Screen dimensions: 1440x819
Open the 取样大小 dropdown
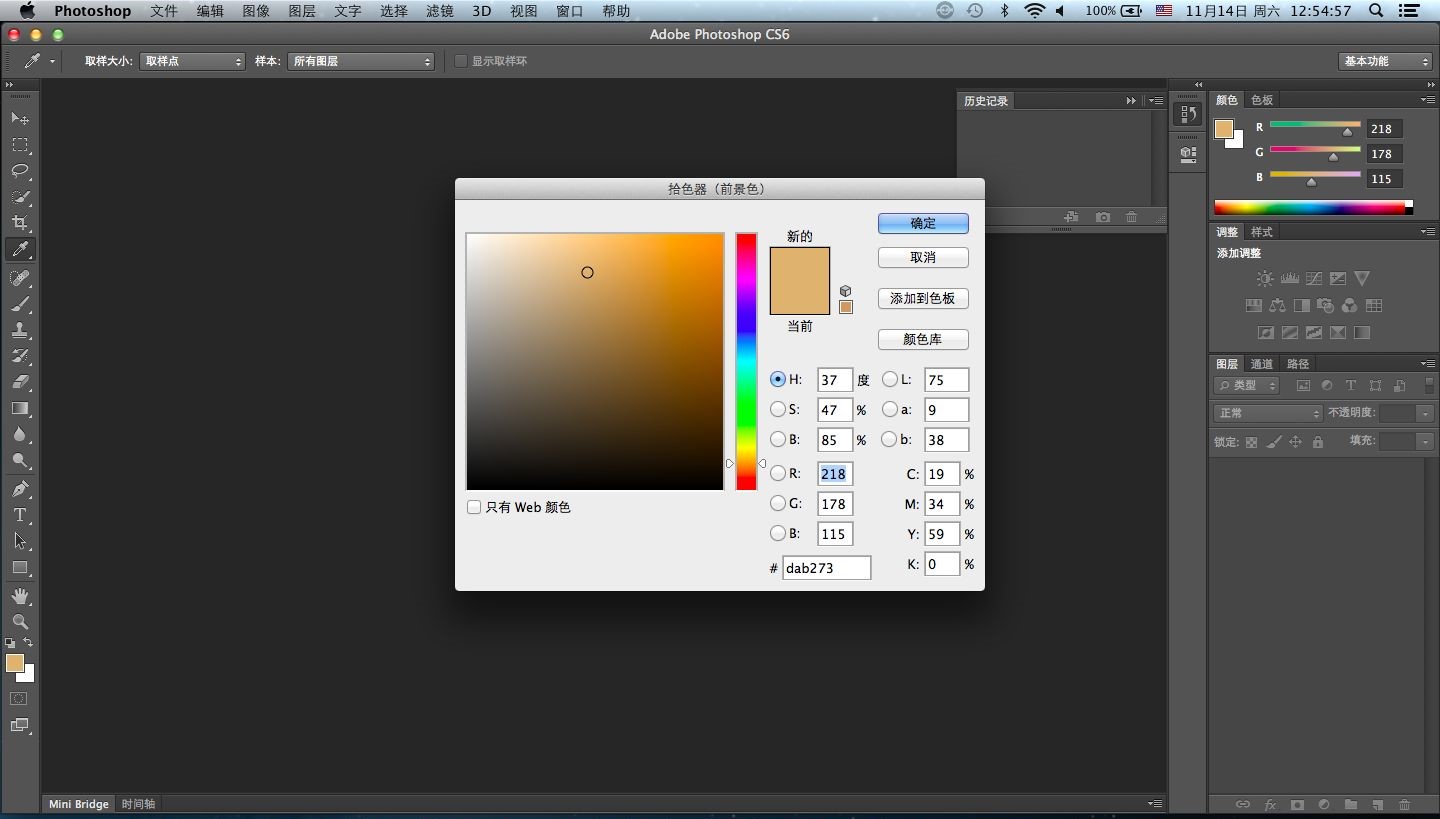click(192, 61)
